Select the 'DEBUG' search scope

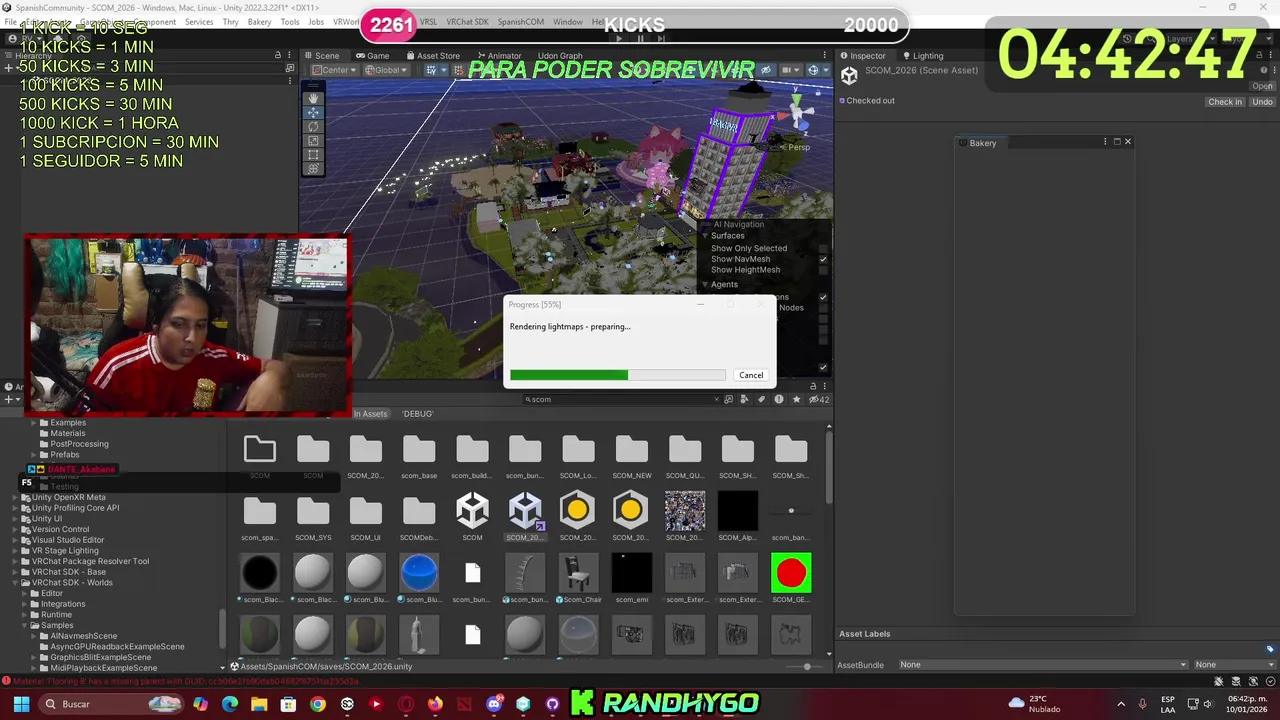click(418, 414)
